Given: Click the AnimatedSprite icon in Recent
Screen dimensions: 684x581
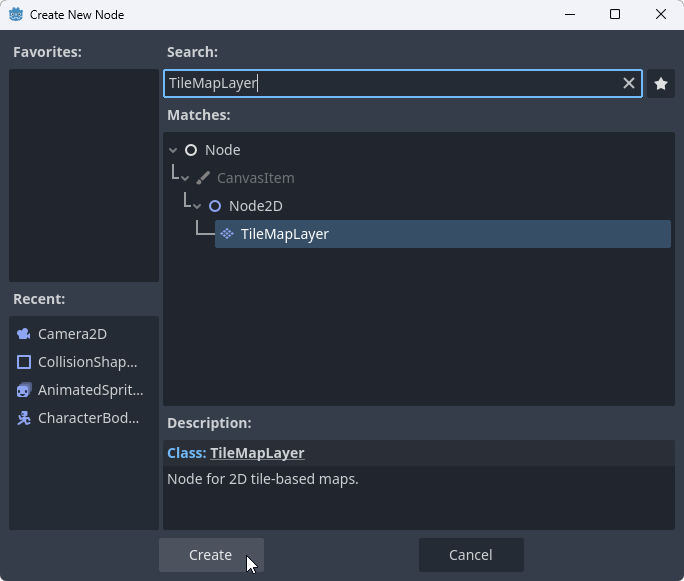Looking at the screenshot, I should pyautogui.click(x=24, y=390).
